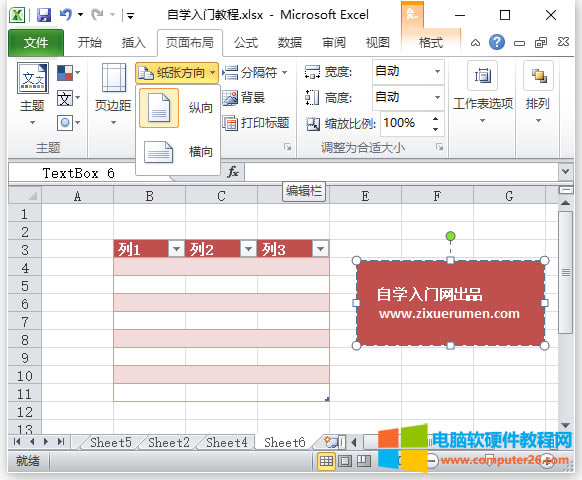The image size is (582, 480).
Task: Select row 5 header
Action: click(25, 286)
